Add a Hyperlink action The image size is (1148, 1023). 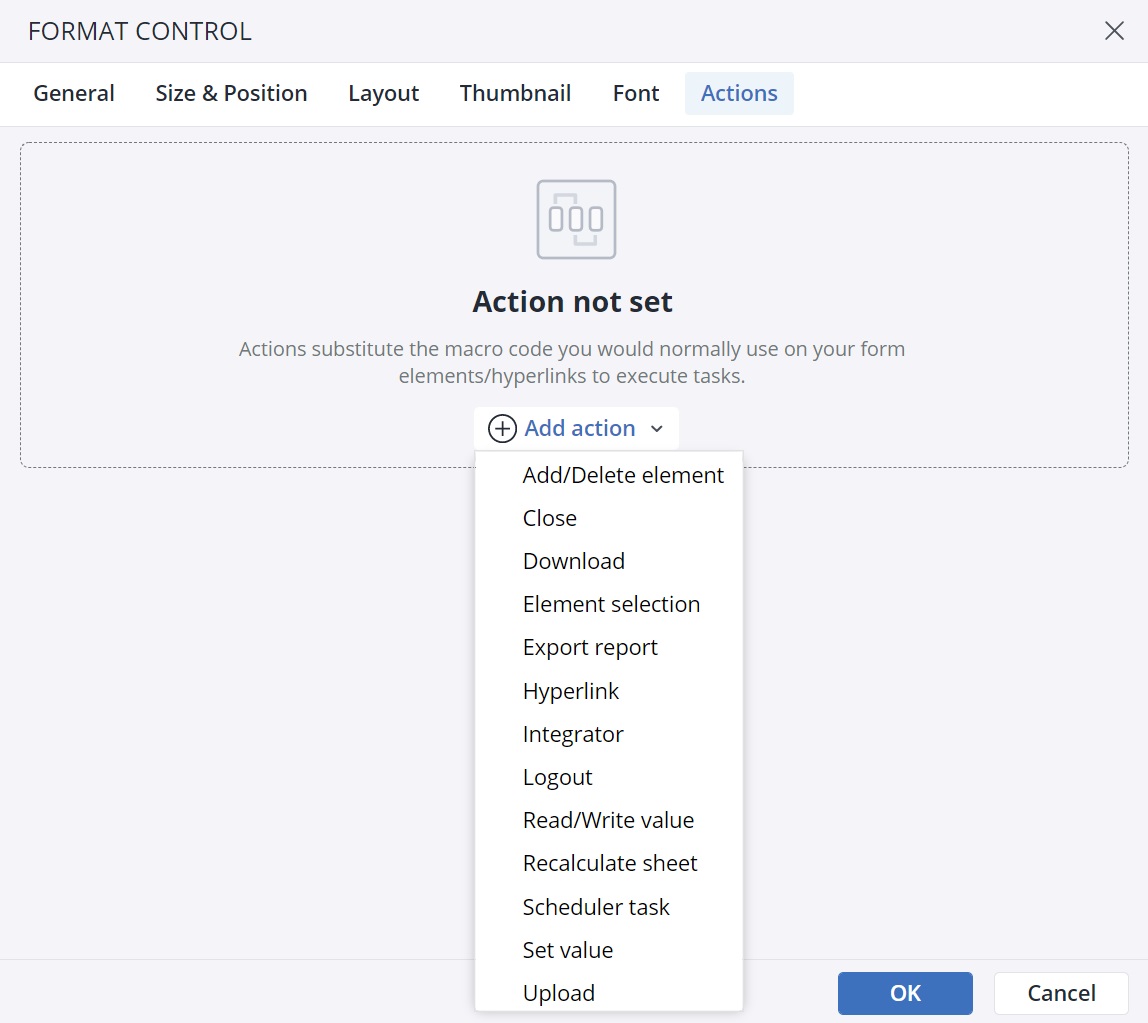(608, 691)
